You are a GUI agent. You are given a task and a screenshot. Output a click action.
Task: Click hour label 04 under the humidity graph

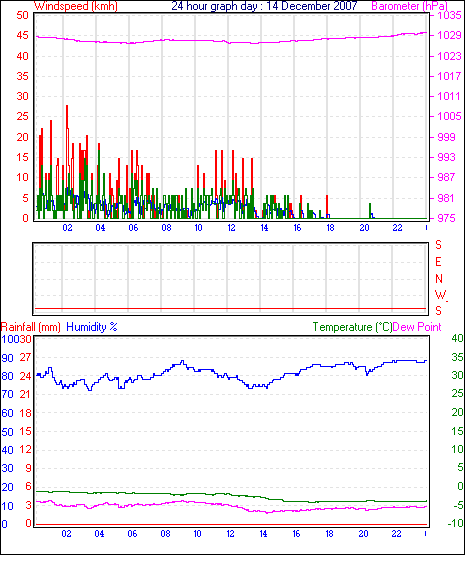99,534
